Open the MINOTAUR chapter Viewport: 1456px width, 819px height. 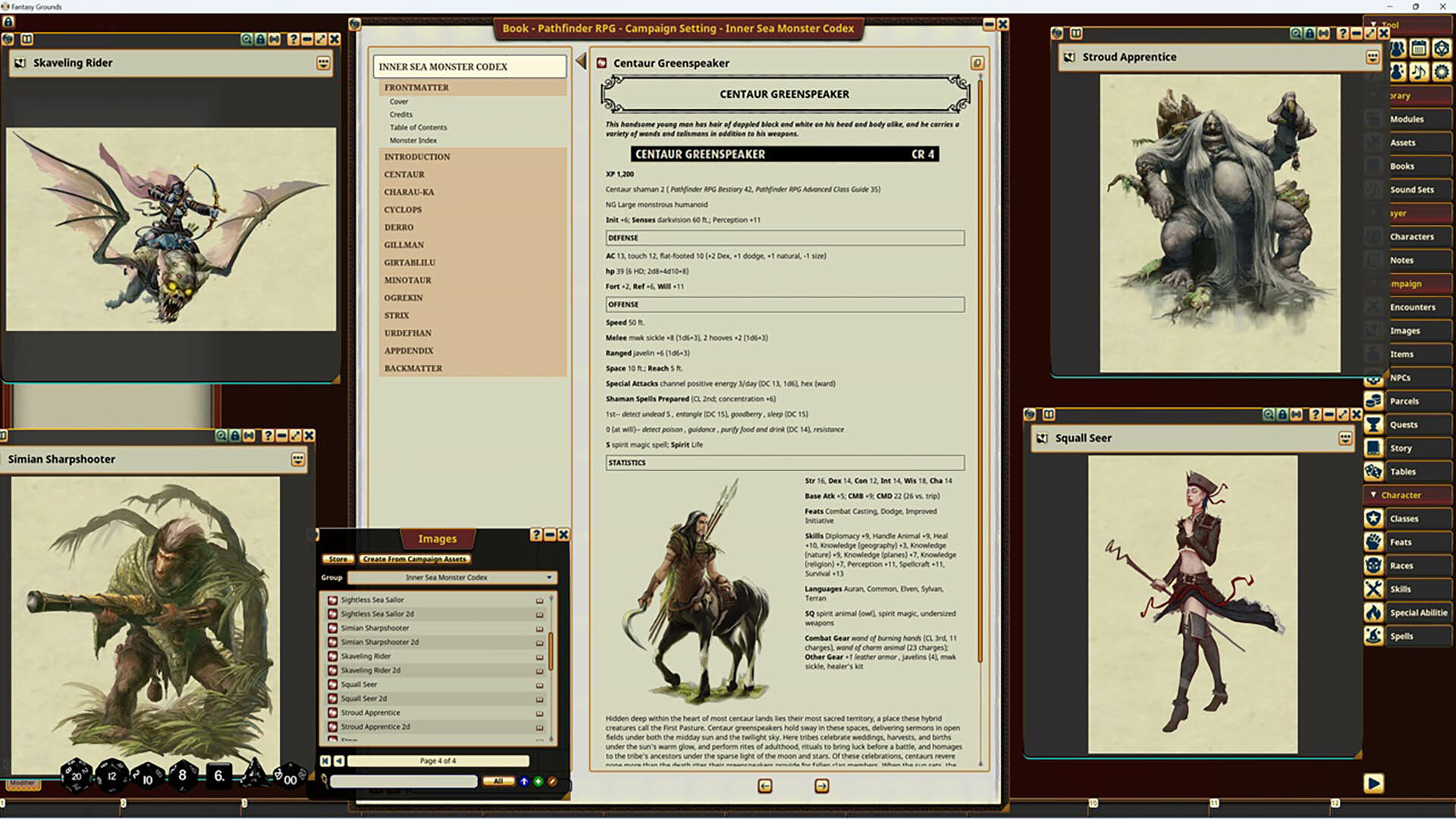pyautogui.click(x=407, y=280)
